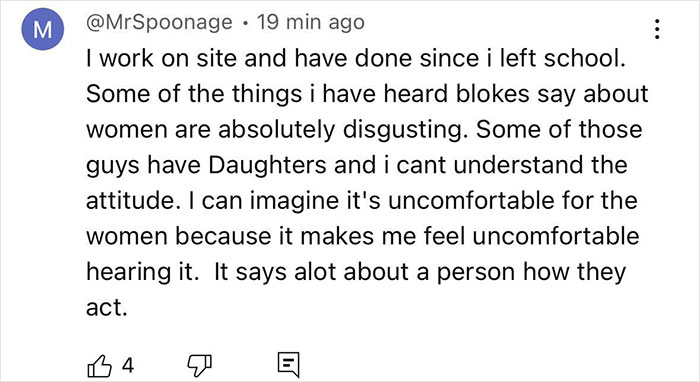700x382 pixels.
Task: Open the @MrSpoonage channel link
Action: pyautogui.click(x=159, y=22)
